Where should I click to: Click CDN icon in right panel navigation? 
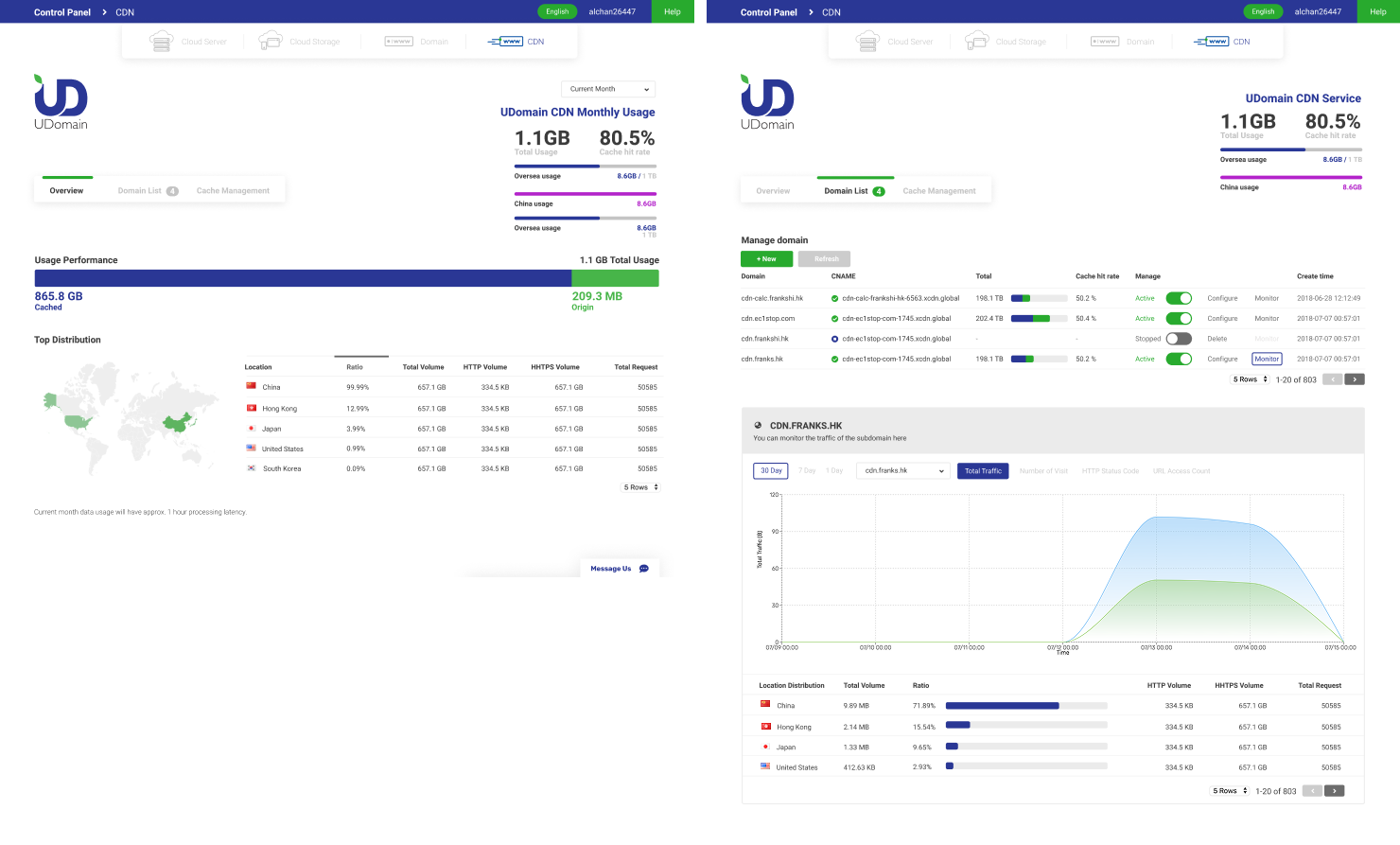point(1212,42)
